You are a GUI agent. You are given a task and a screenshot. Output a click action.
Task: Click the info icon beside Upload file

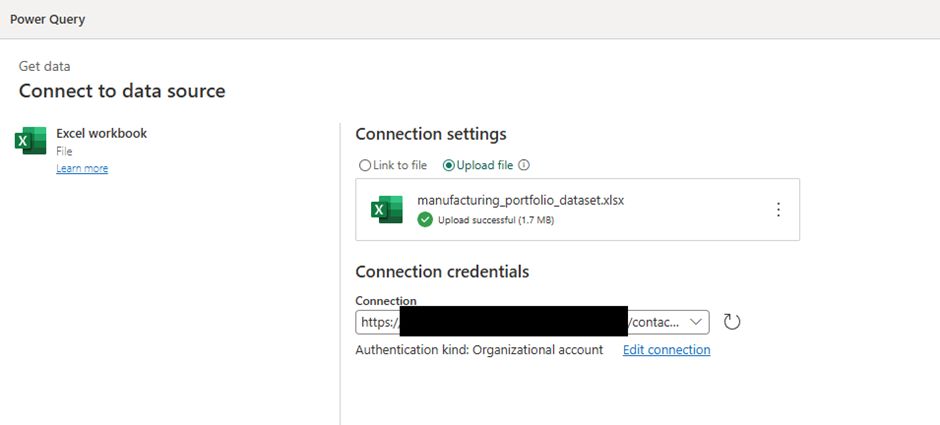click(x=524, y=166)
